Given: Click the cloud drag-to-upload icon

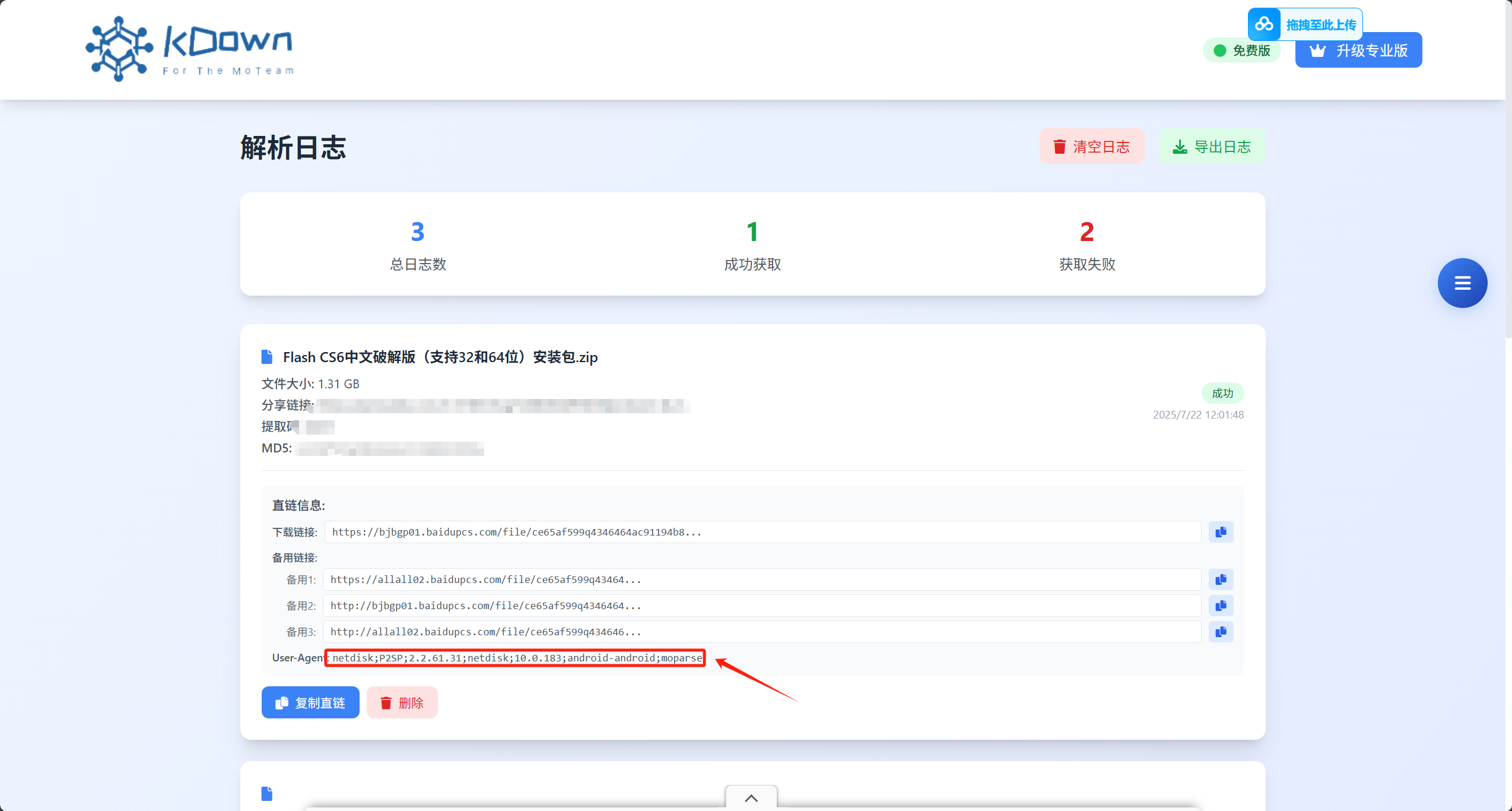Looking at the screenshot, I should [1264, 24].
